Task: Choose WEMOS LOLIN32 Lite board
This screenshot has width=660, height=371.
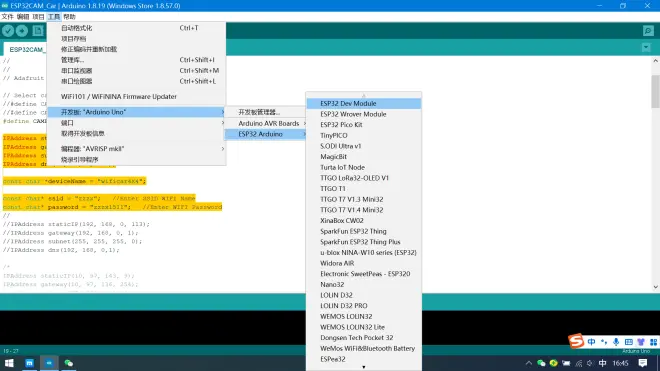Action: pyautogui.click(x=364, y=327)
